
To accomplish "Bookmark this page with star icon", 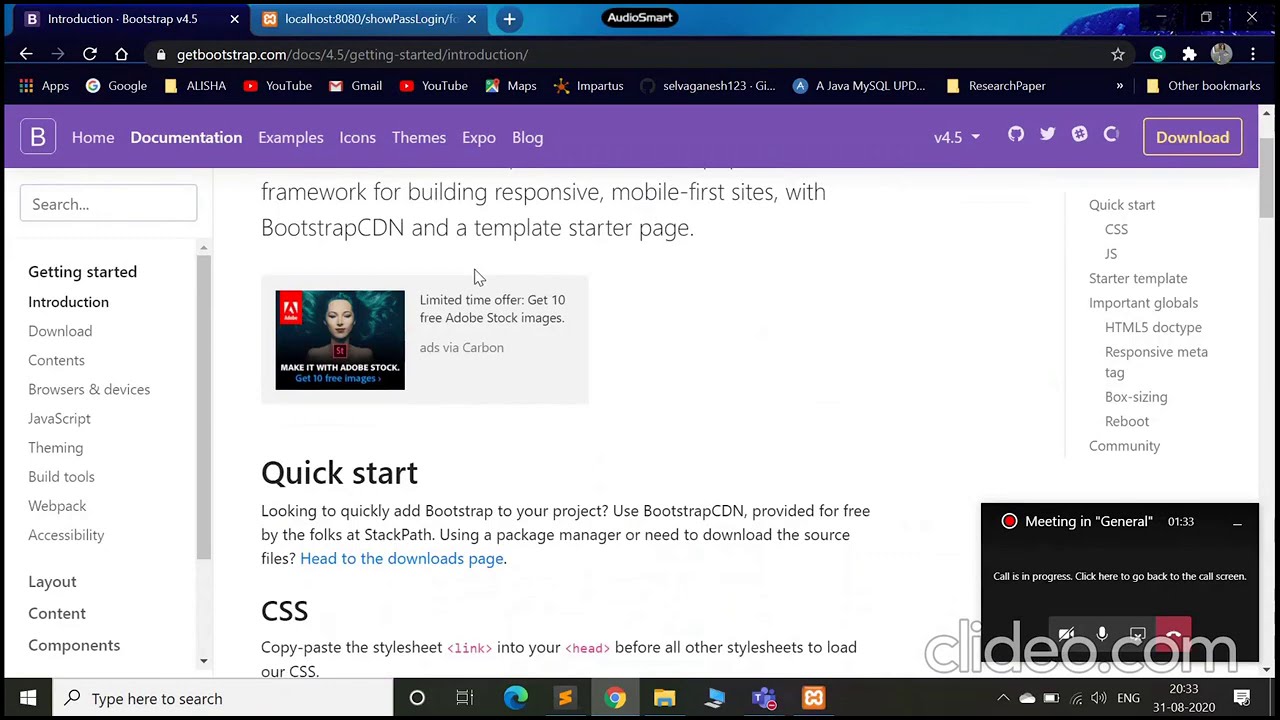I will pos(1118,54).
